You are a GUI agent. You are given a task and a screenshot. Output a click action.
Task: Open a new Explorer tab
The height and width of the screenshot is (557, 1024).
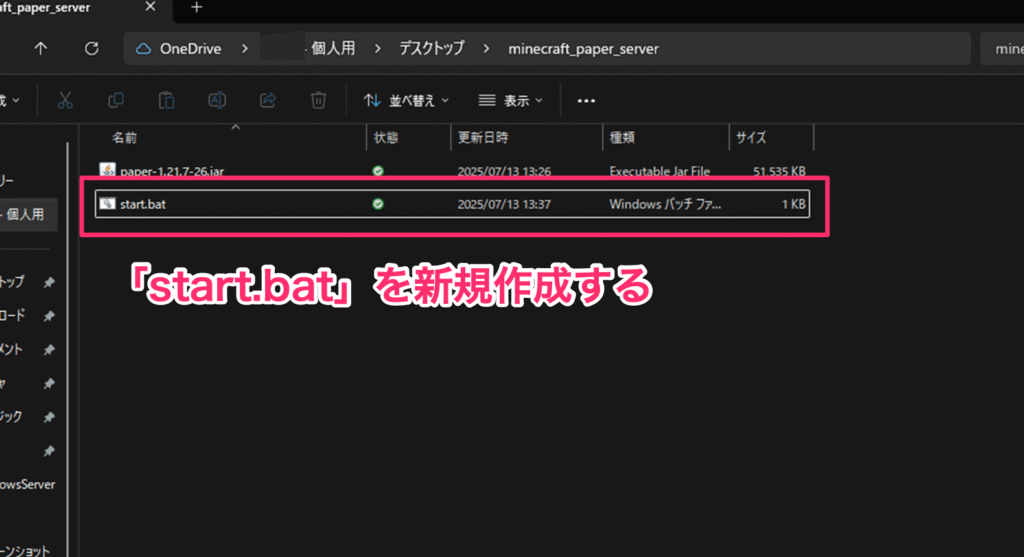tap(197, 7)
